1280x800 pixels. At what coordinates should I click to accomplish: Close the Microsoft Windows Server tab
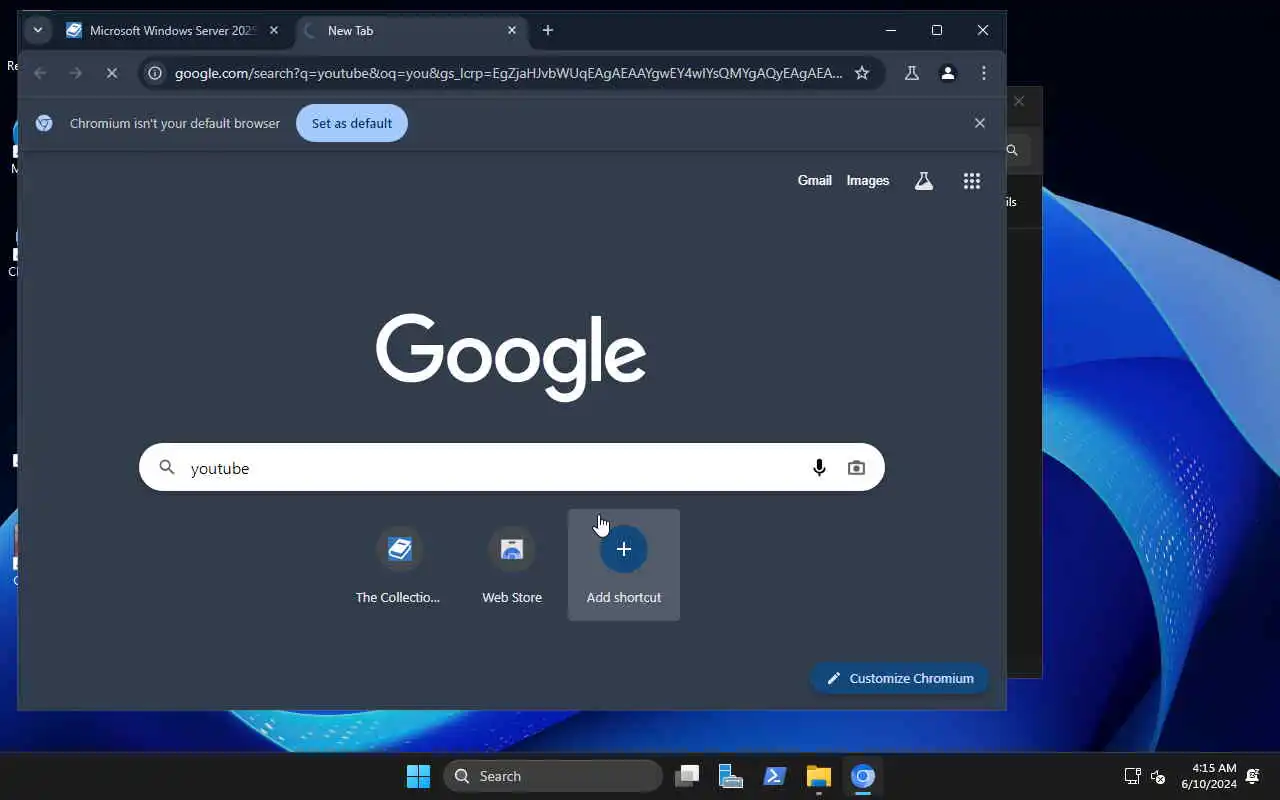click(274, 30)
